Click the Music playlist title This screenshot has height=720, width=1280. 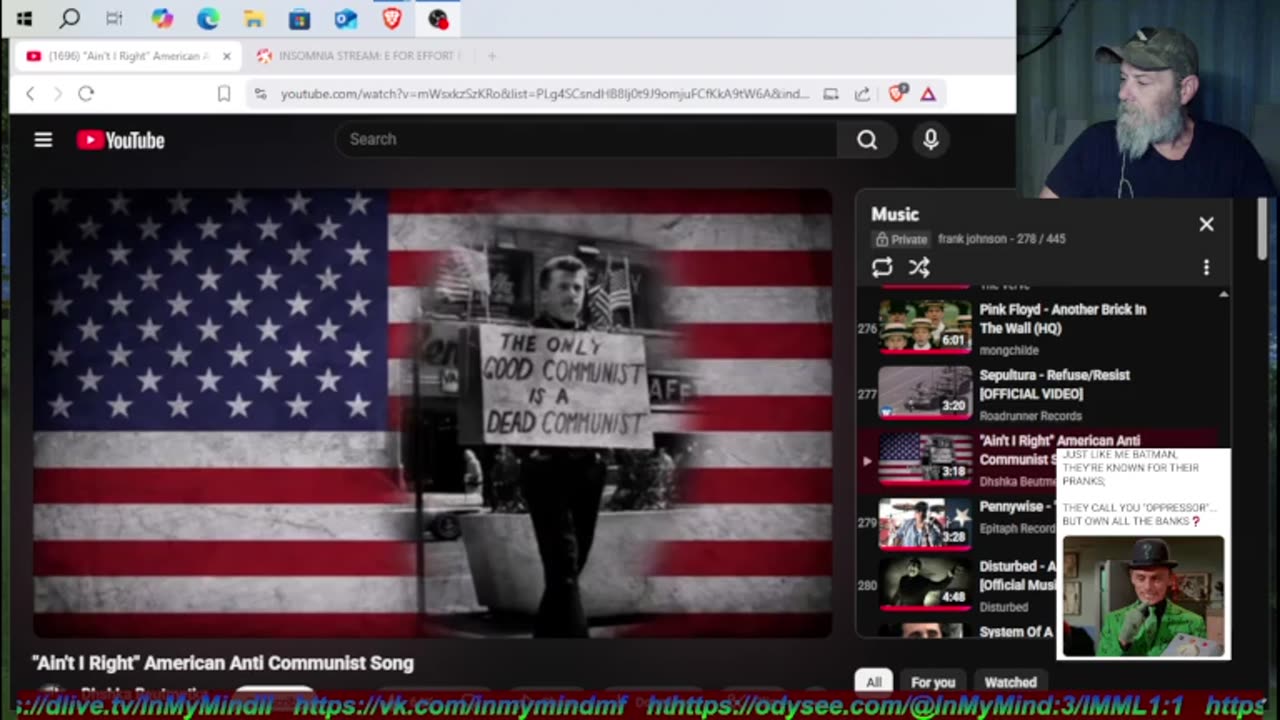[895, 214]
